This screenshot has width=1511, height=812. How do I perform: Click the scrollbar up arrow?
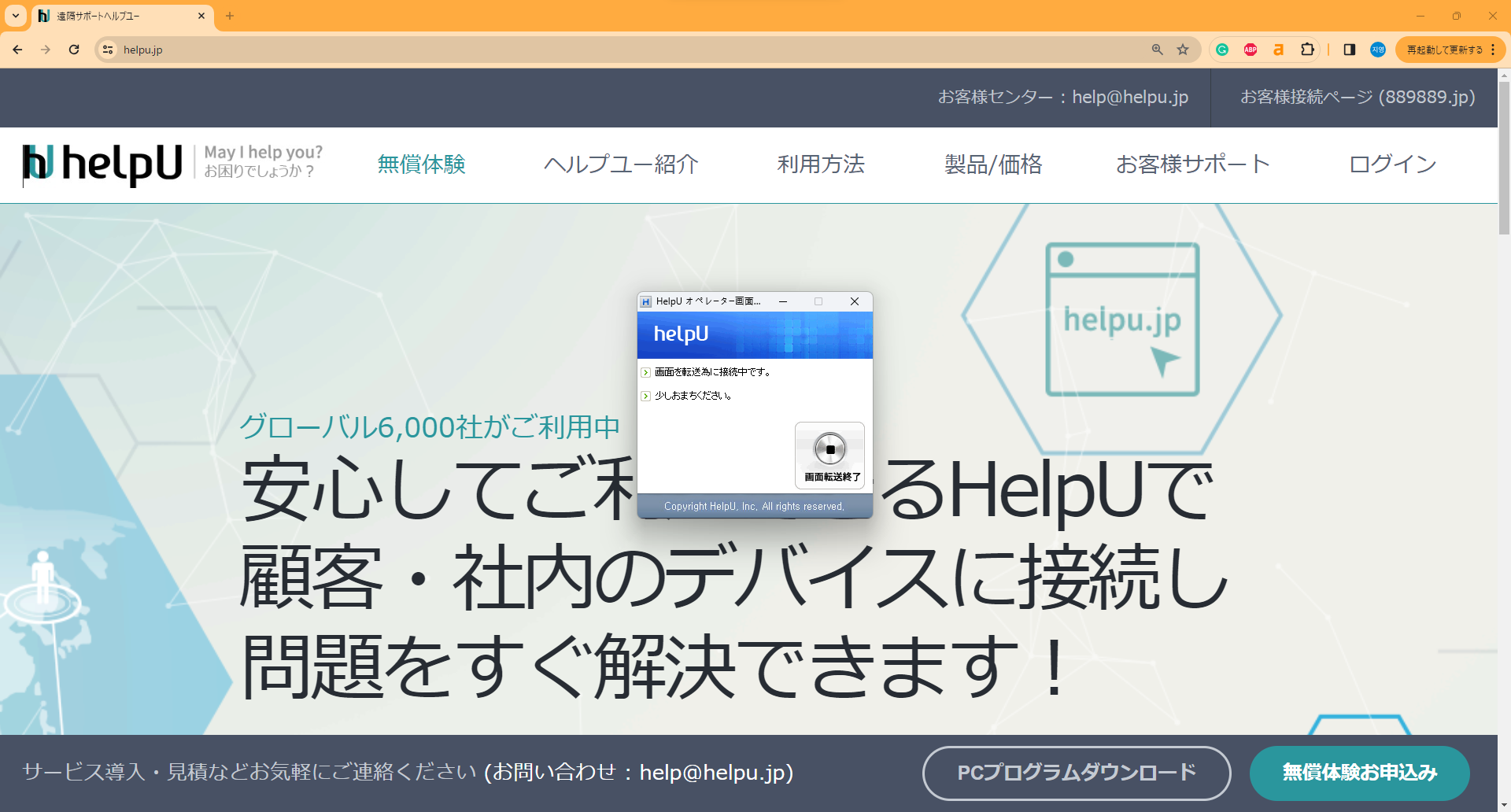pyautogui.click(x=1504, y=75)
